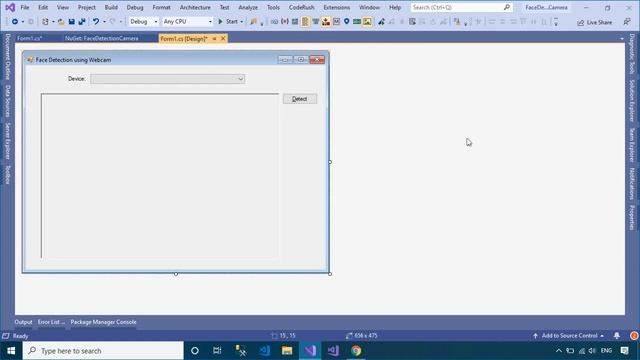The height and width of the screenshot is (360, 640).
Task: Click the Detect button on the form
Action: pyautogui.click(x=300, y=99)
